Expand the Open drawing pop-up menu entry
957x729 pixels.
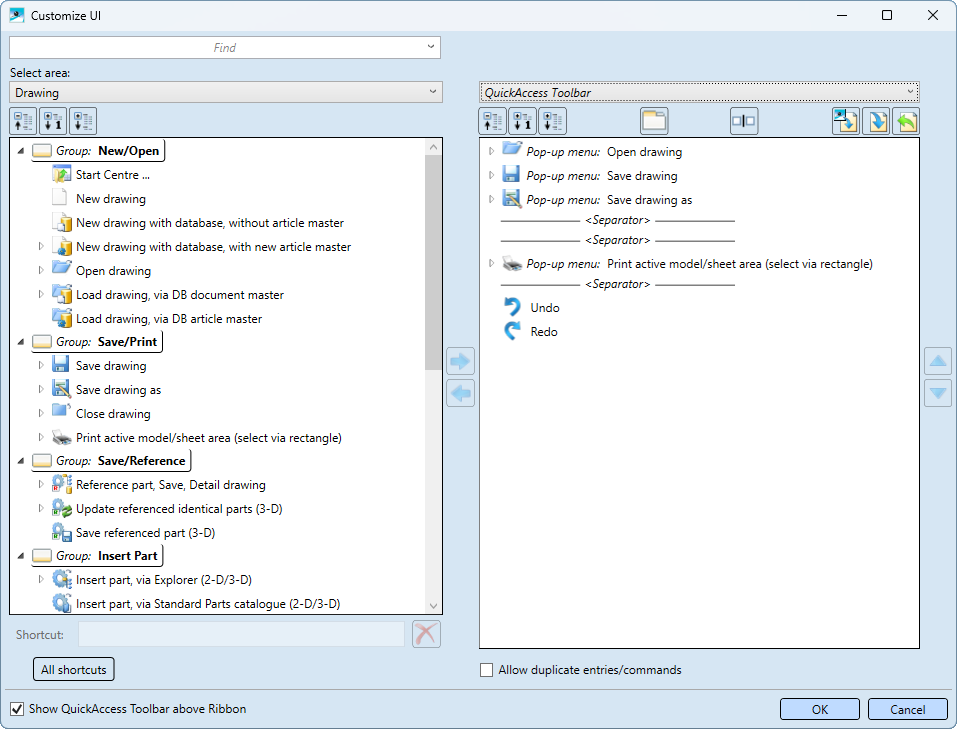click(x=490, y=151)
